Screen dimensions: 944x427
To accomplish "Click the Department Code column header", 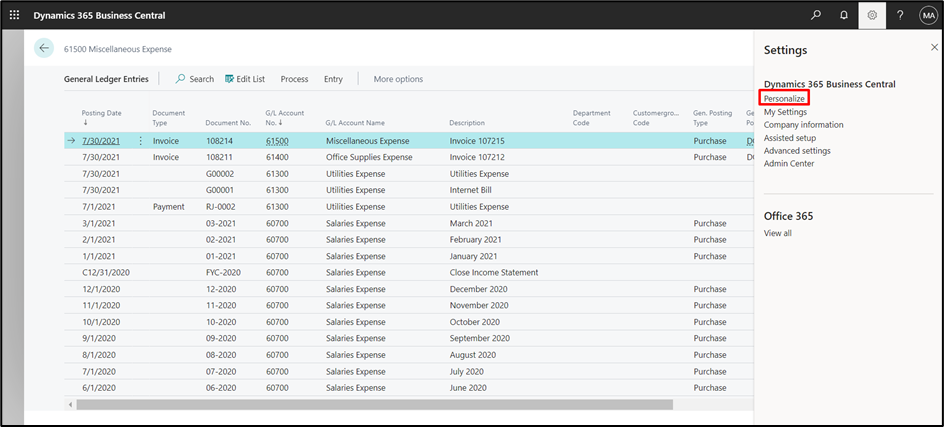I will (x=591, y=117).
